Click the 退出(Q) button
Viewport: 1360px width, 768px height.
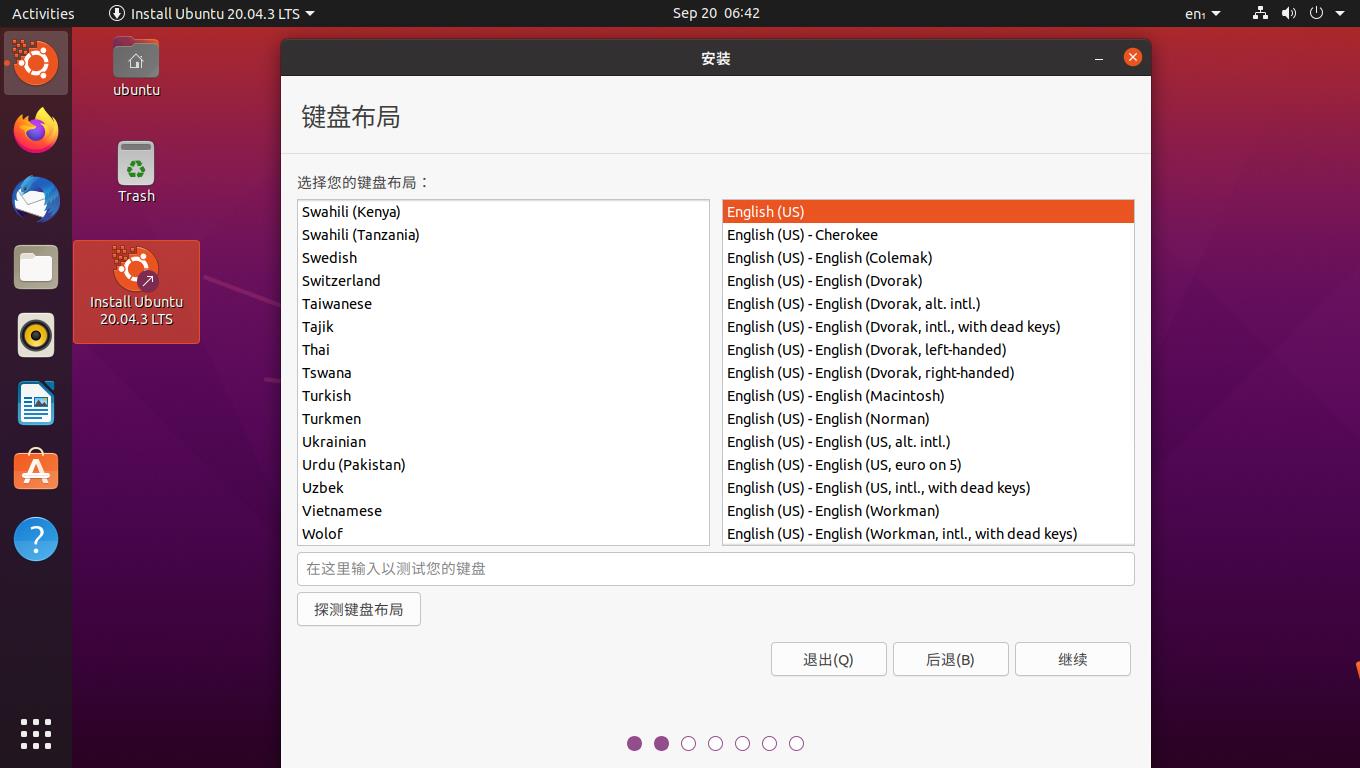click(828, 659)
